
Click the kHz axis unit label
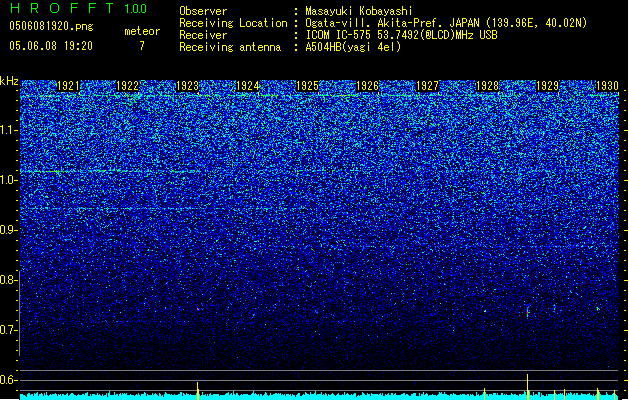(9, 81)
